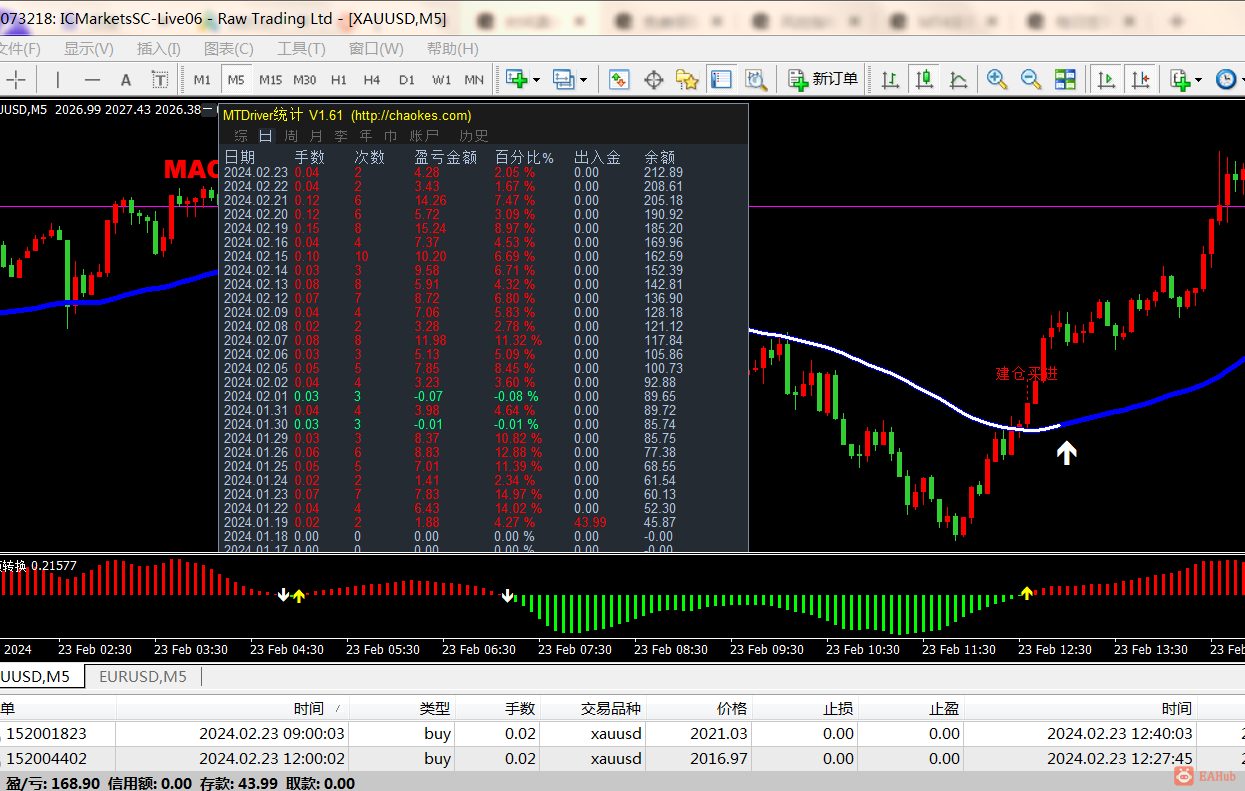Sort orders by 价格 column header
1245x791 pixels.
pos(732,708)
